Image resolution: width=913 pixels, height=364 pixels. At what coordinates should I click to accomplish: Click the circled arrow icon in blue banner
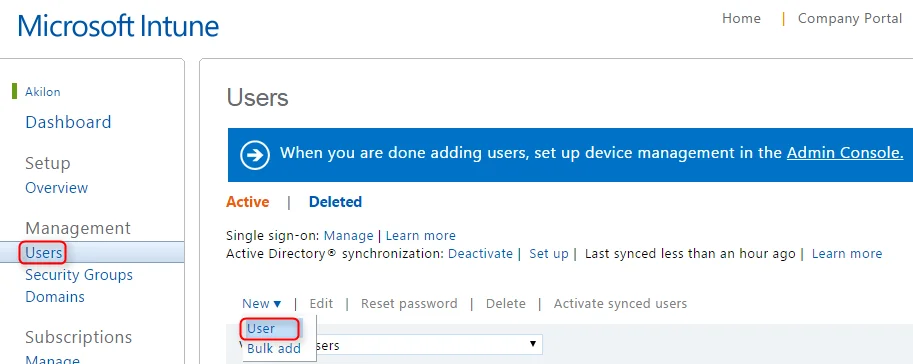[255, 156]
